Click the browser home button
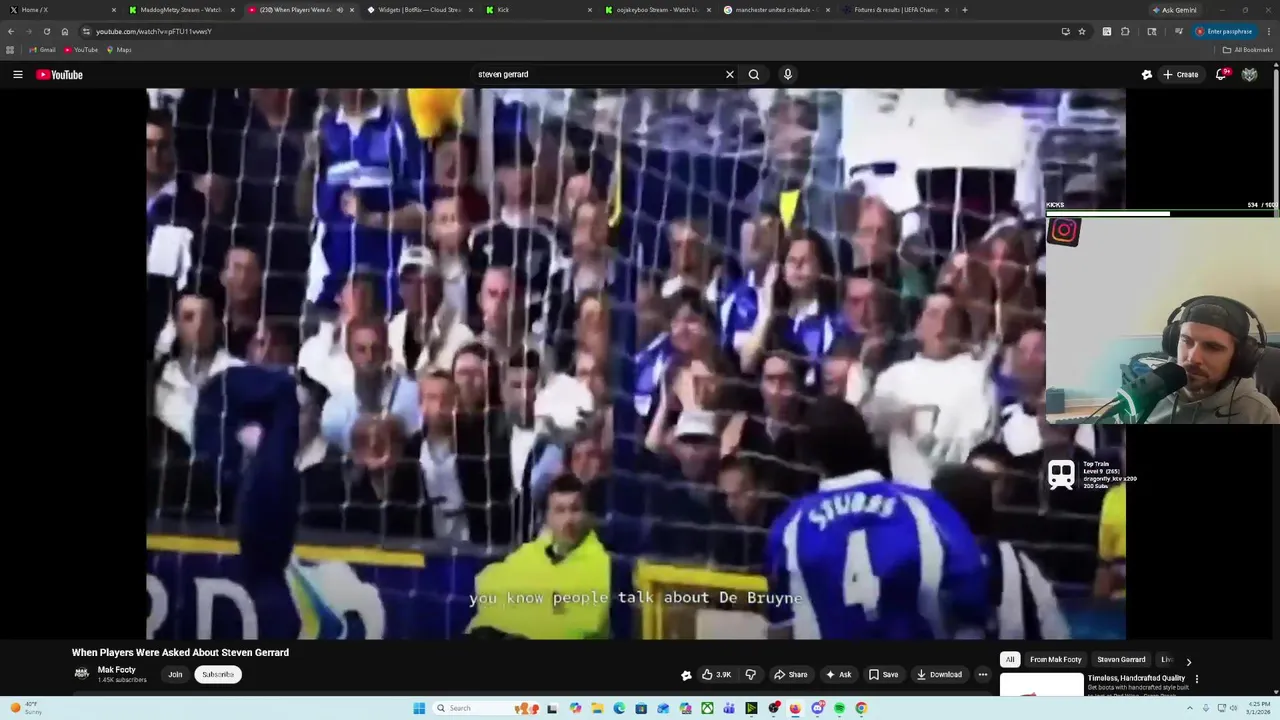The image size is (1280, 720). click(x=65, y=31)
